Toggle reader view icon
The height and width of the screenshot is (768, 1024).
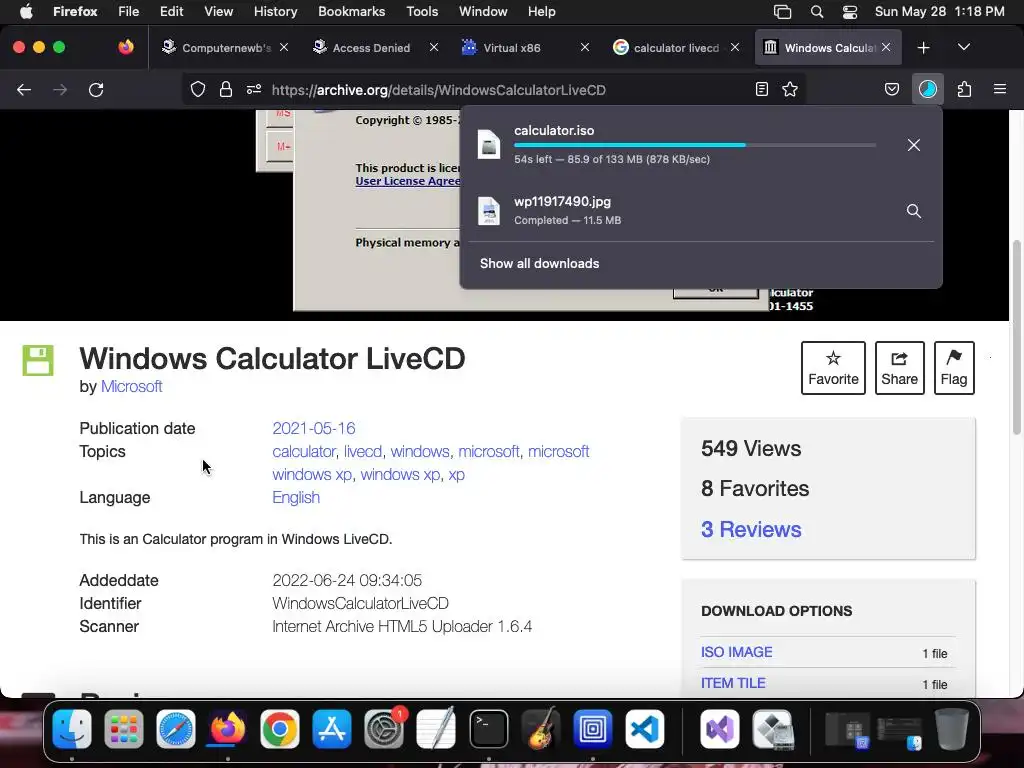tap(761, 89)
